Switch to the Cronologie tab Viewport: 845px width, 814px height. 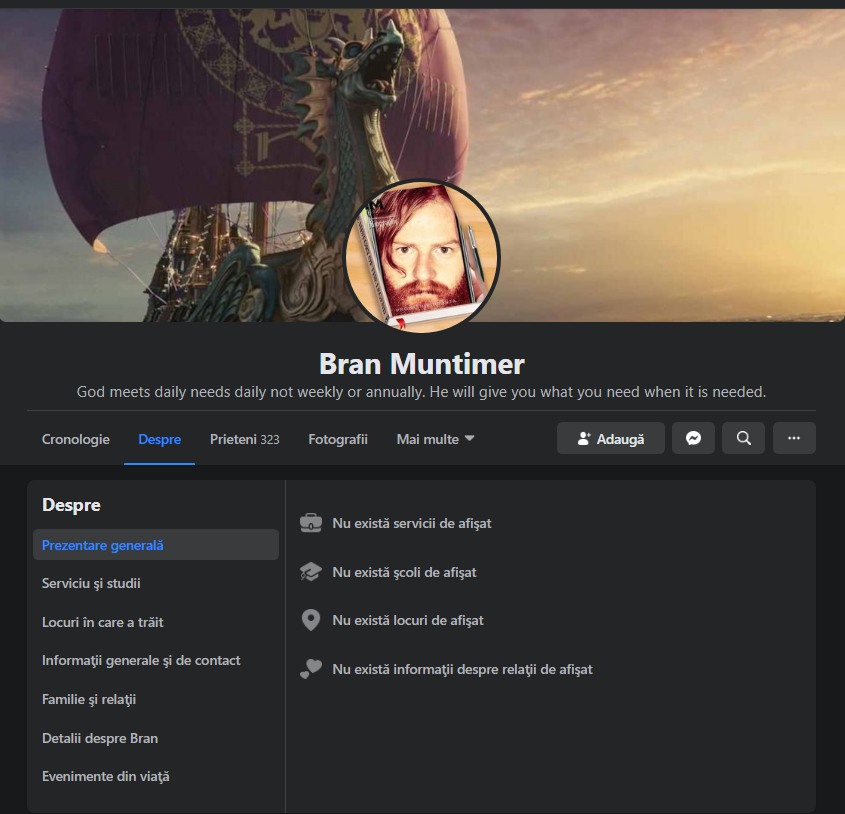click(x=75, y=439)
